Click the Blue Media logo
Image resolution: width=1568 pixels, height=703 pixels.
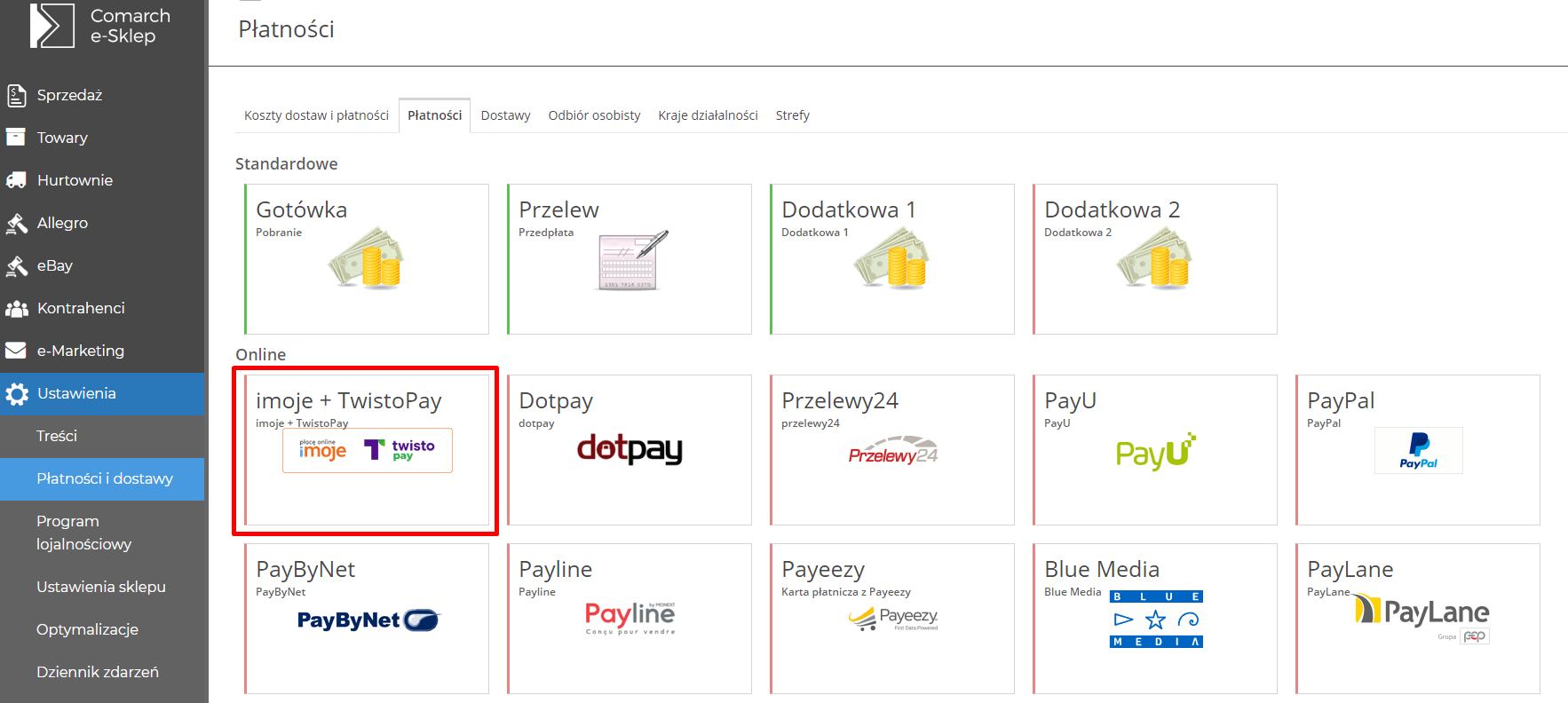point(1156,620)
